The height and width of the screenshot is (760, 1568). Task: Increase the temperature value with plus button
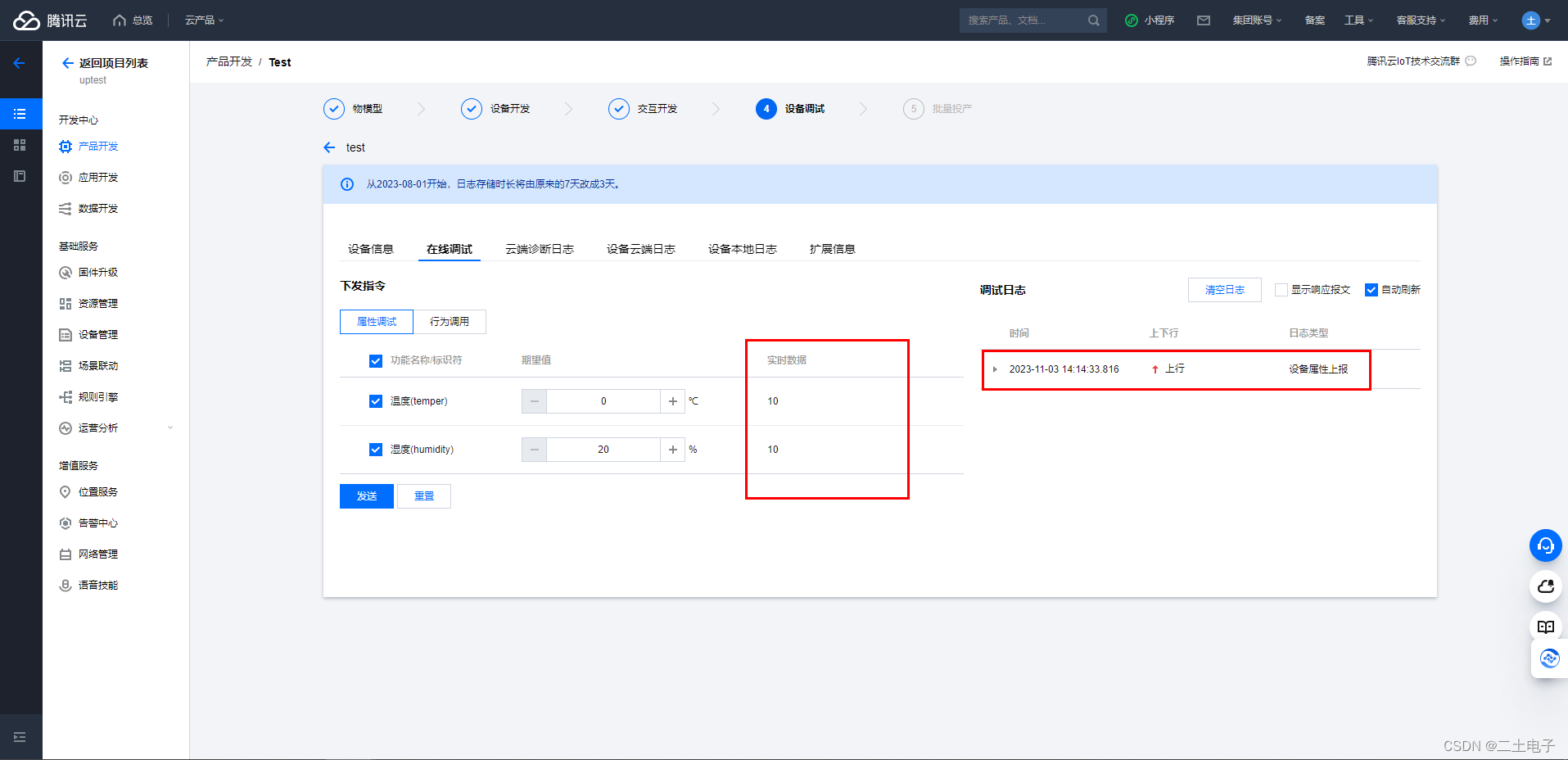(673, 401)
